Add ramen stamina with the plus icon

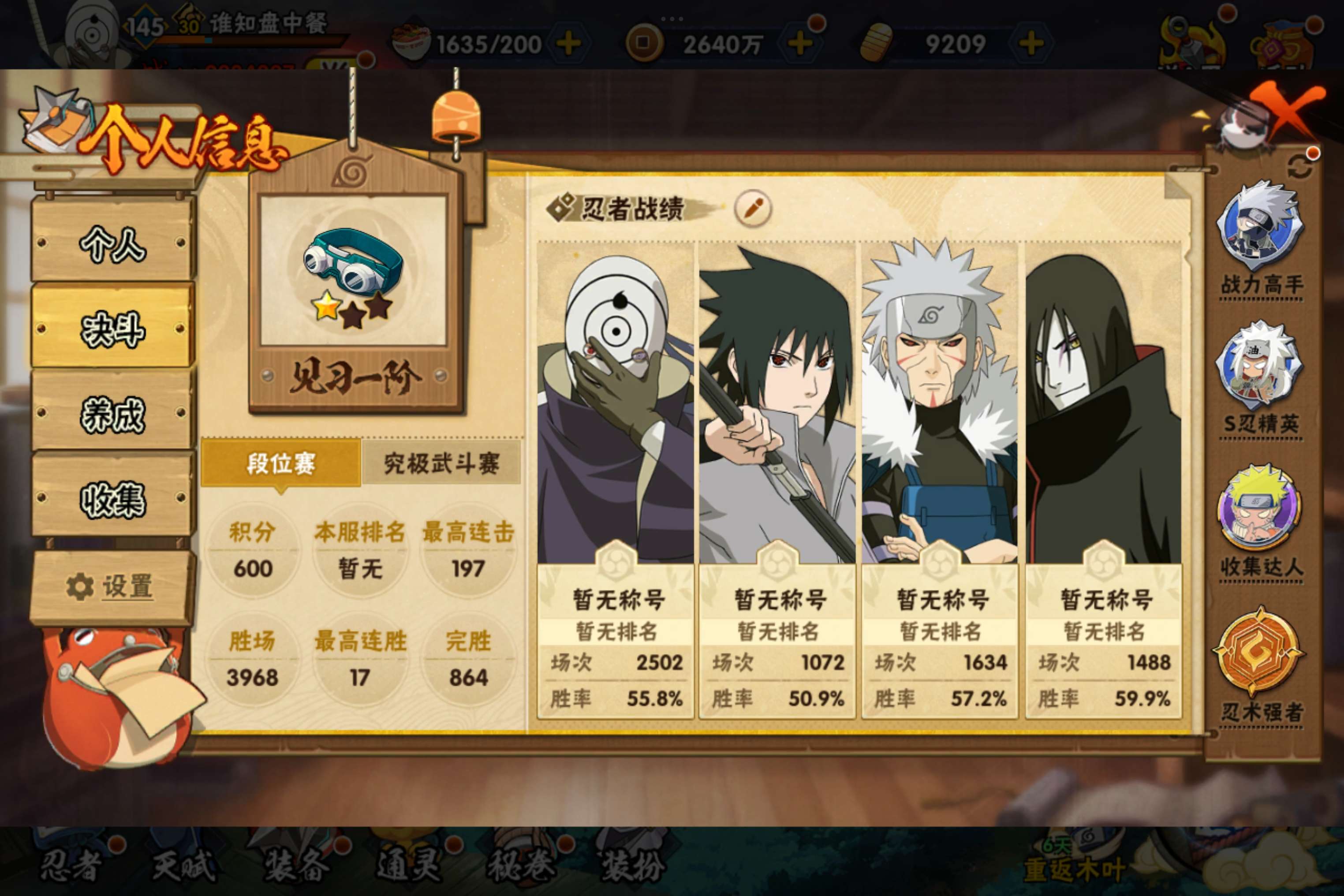pyautogui.click(x=568, y=44)
